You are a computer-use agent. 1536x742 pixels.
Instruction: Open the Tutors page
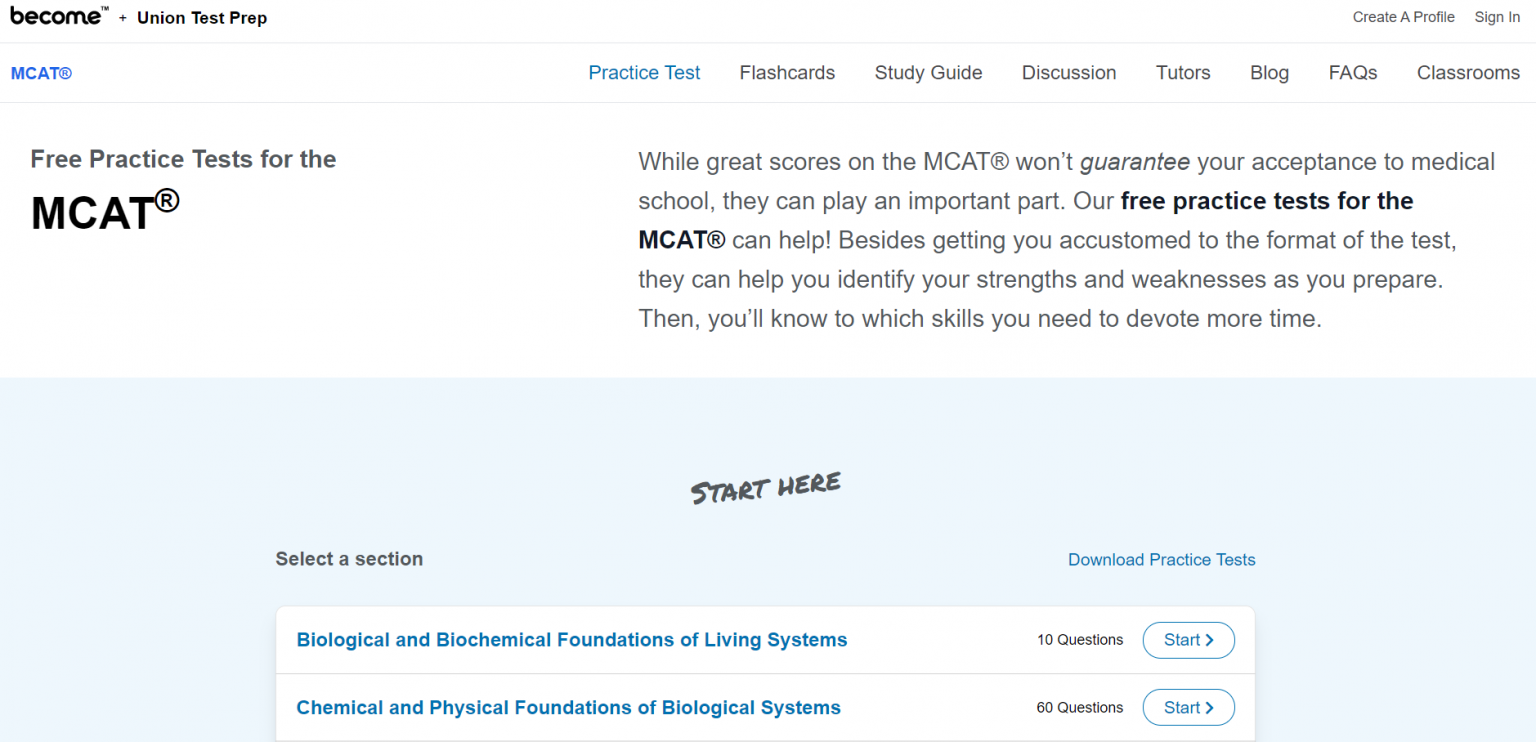click(1183, 72)
